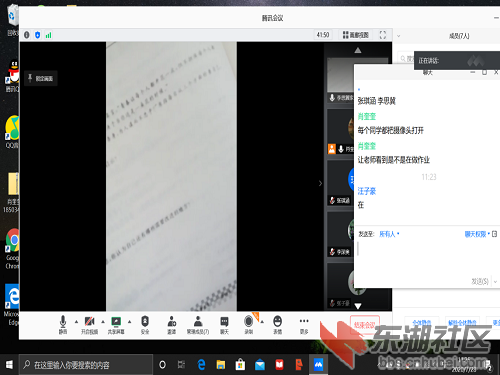Click export chat icon beside 聊天权限
500x375 pixels.
[x=495, y=234]
